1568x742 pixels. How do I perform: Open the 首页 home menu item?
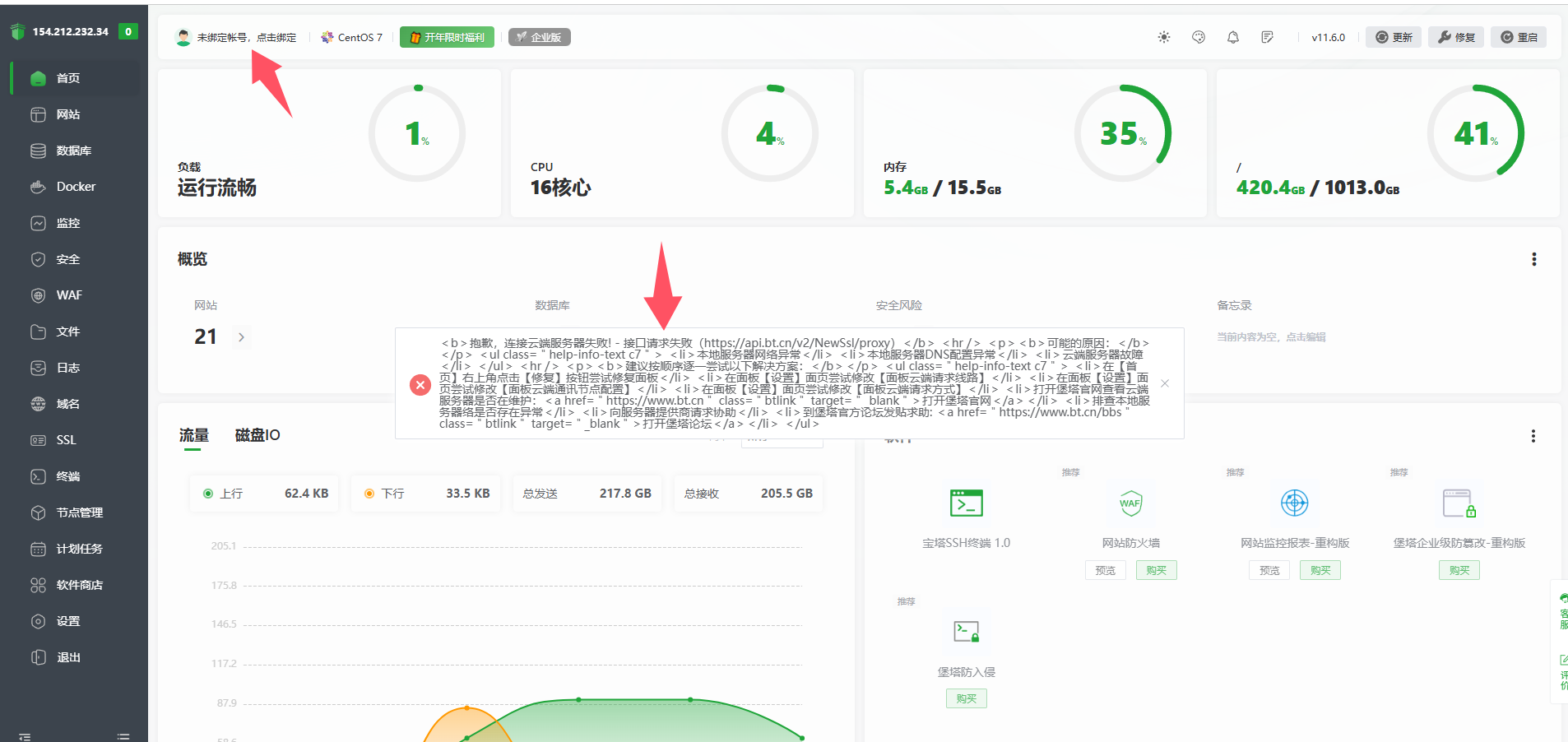(x=76, y=78)
